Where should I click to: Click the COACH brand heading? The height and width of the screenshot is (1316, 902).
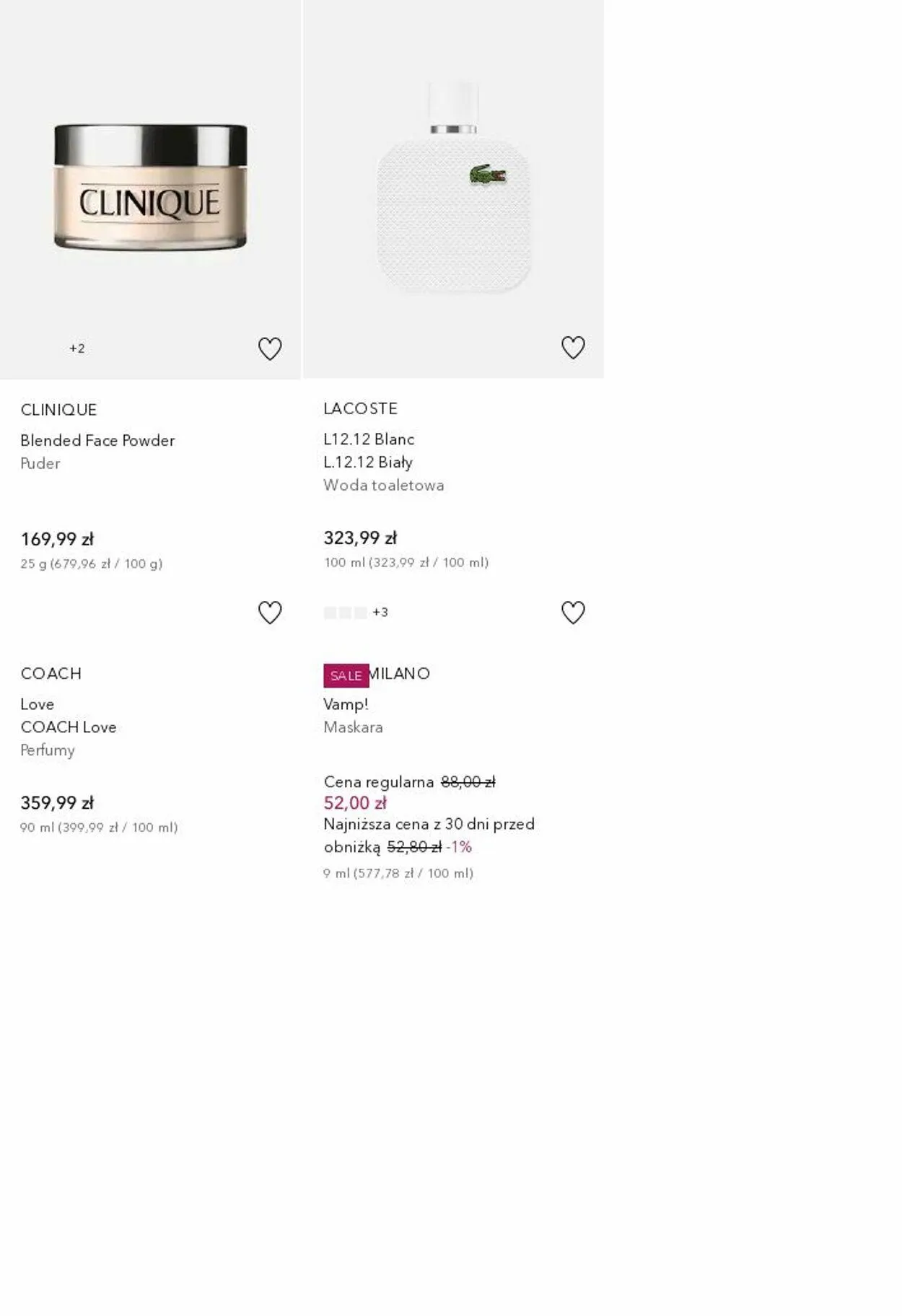pyautogui.click(x=51, y=673)
